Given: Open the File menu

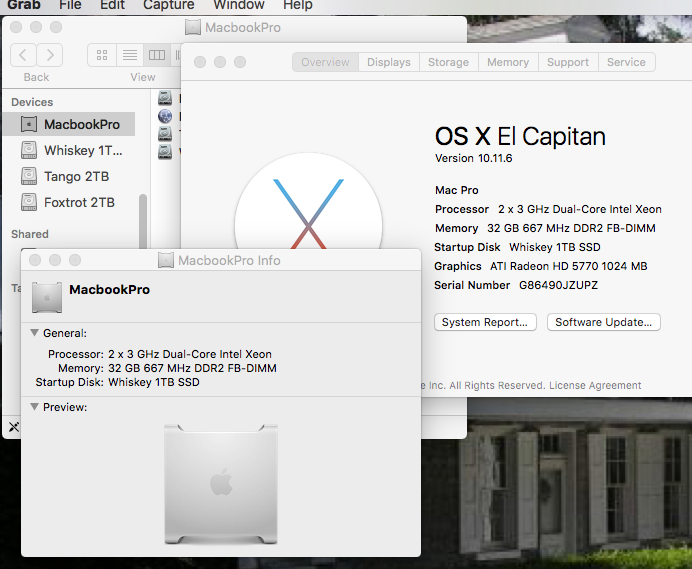Looking at the screenshot, I should (x=70, y=5).
